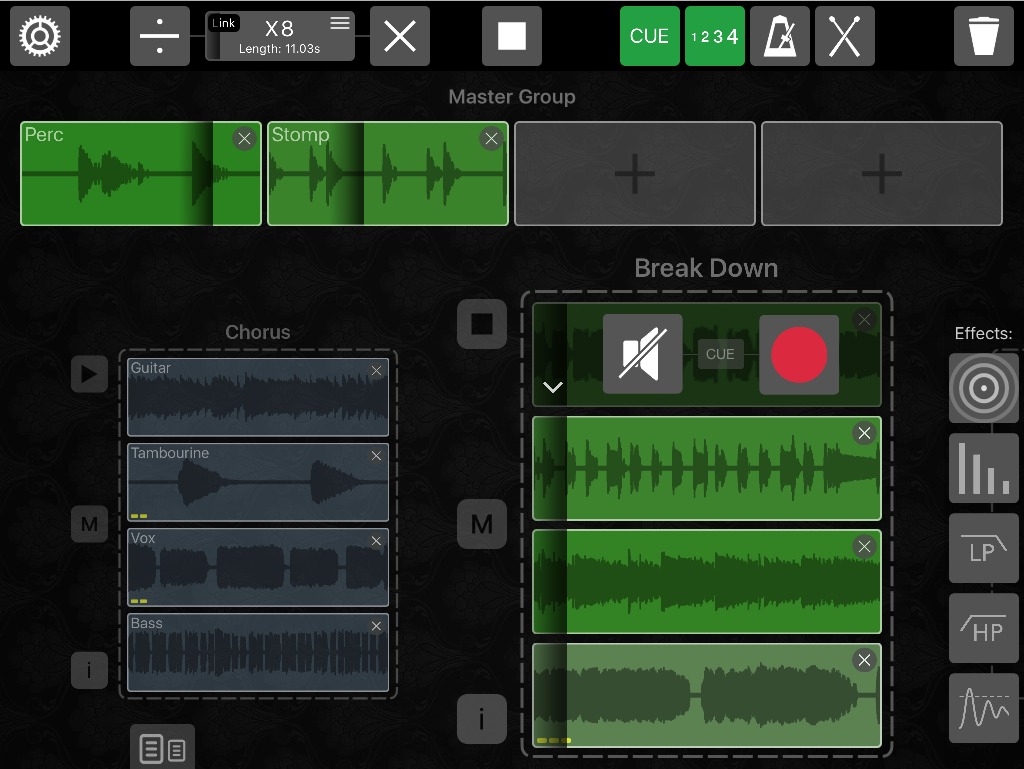Select the Guitar loop

pos(258,397)
